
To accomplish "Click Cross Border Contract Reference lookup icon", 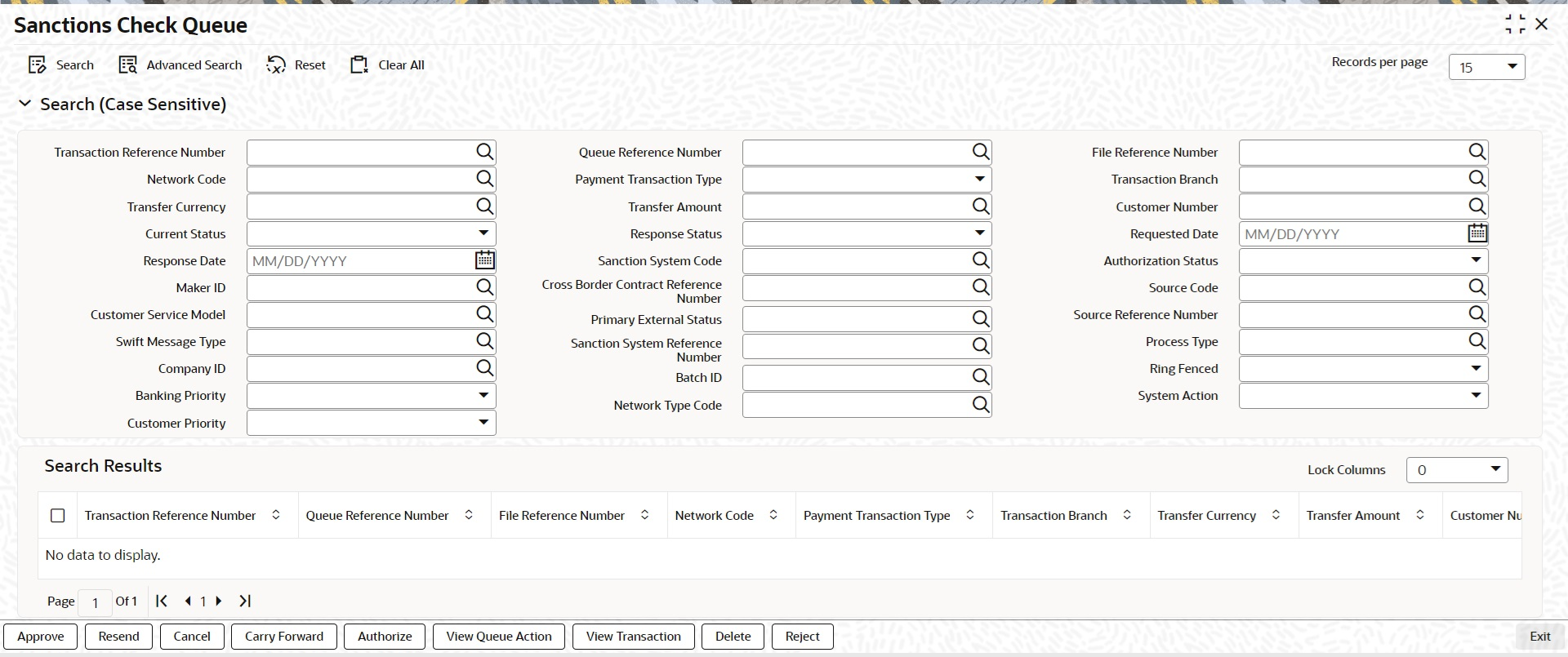I will pos(981,287).
